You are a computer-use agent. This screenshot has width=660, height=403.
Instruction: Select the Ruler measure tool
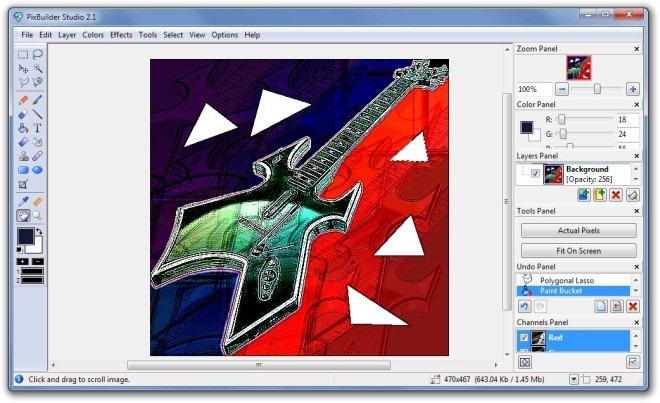click(37, 202)
